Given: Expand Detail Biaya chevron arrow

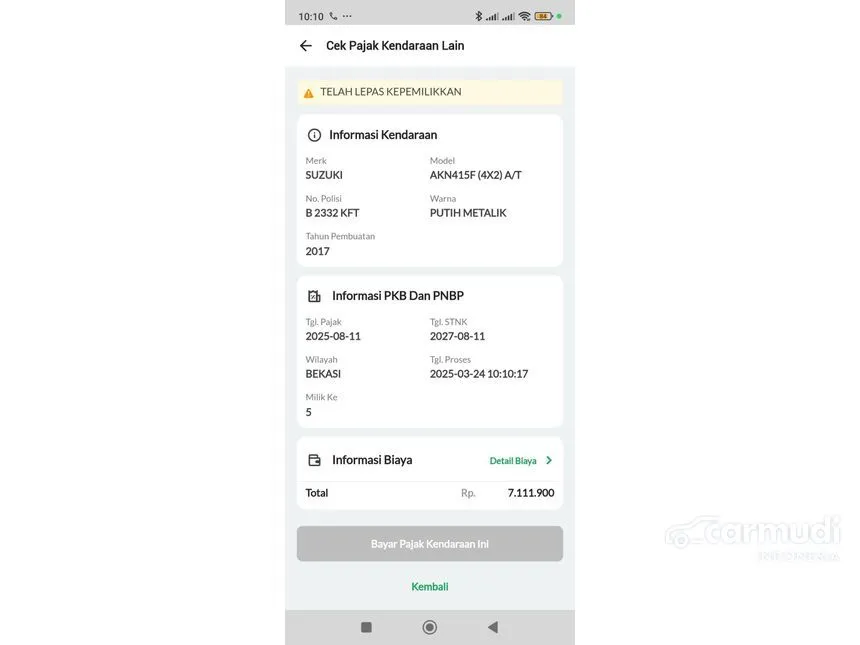Looking at the screenshot, I should (x=549, y=460).
